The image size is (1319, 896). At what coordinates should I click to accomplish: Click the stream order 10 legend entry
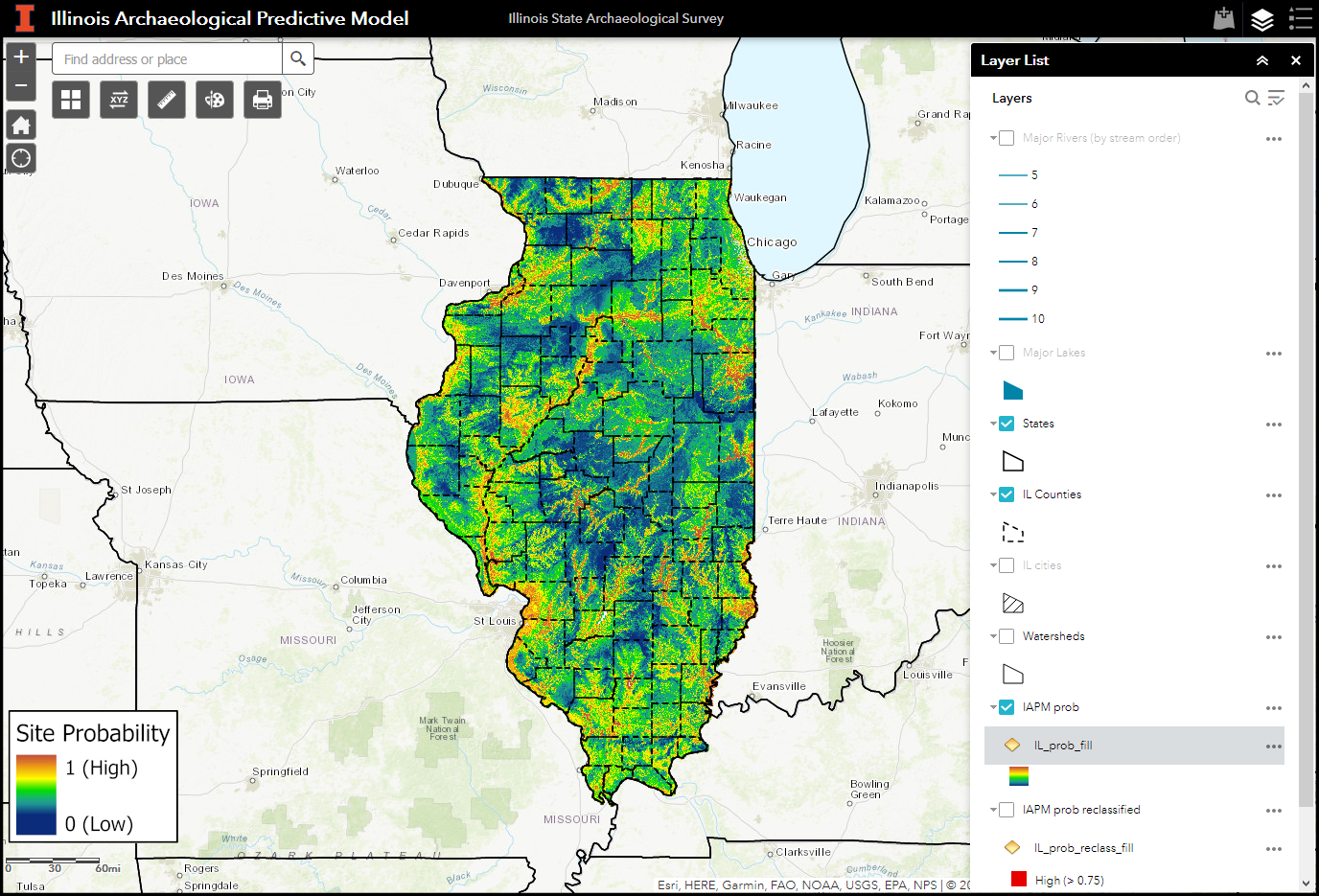pos(1022,319)
